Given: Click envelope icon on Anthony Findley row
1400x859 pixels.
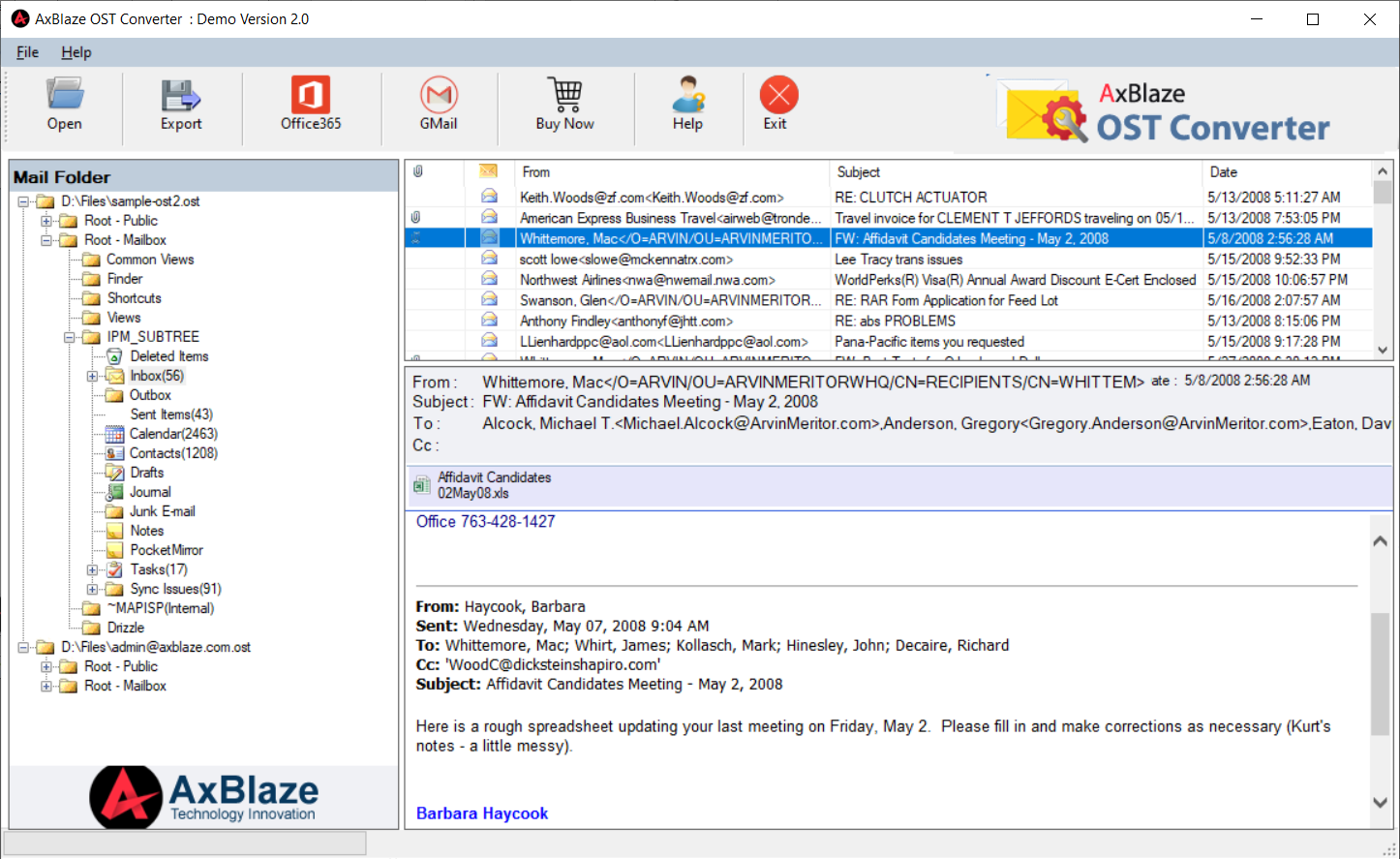Looking at the screenshot, I should point(489,321).
